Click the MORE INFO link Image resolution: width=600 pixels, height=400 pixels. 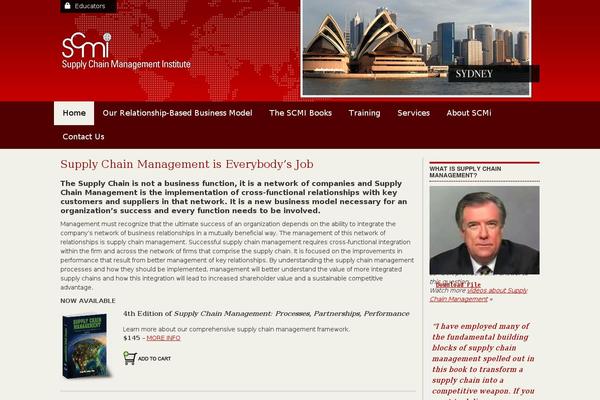(163, 338)
